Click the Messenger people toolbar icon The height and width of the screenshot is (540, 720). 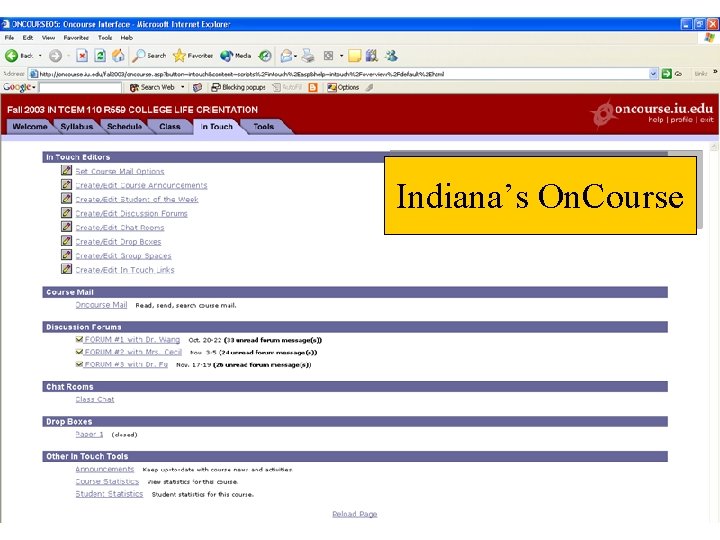[391, 56]
